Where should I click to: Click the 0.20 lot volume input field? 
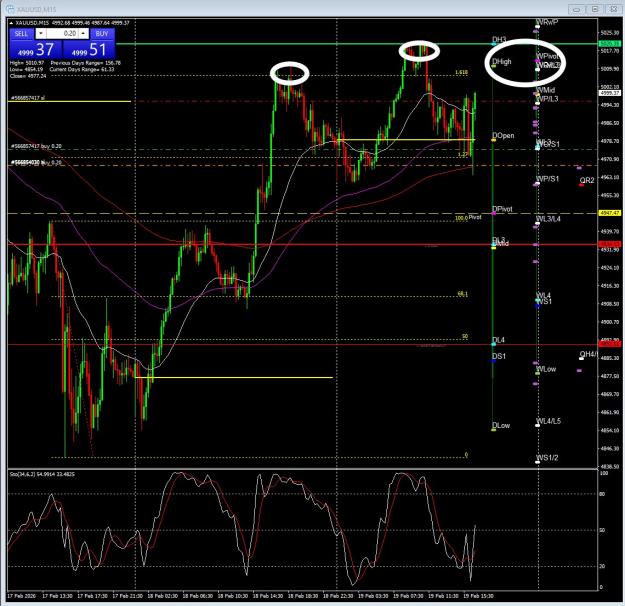62,33
